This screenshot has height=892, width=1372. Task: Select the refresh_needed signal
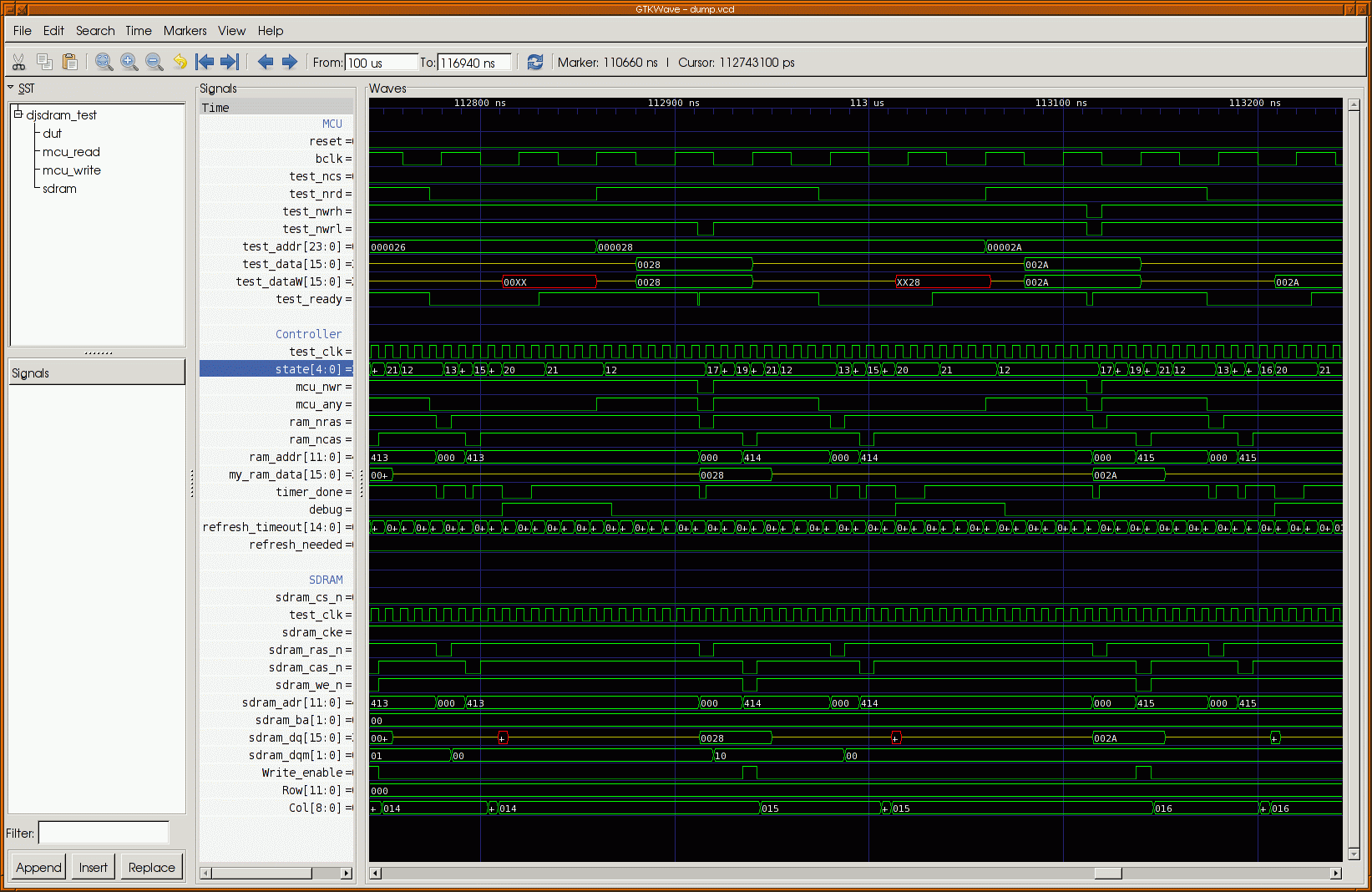tap(296, 545)
